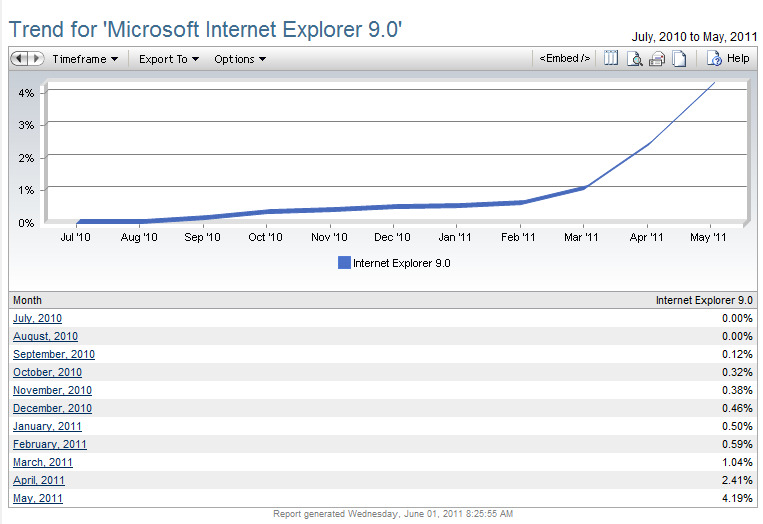Select the 2.41% value for April
Screen dimensions: 763x524
737,480
